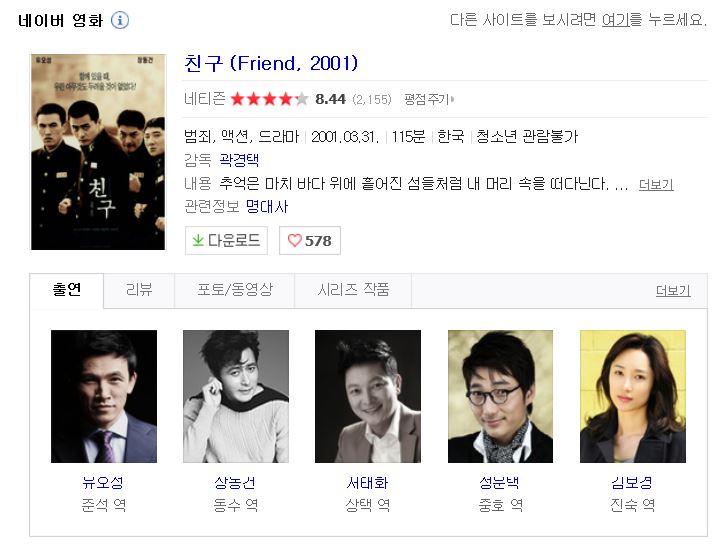Click the star rating icons
The height and width of the screenshot is (544, 727).
pyautogui.click(x=269, y=99)
